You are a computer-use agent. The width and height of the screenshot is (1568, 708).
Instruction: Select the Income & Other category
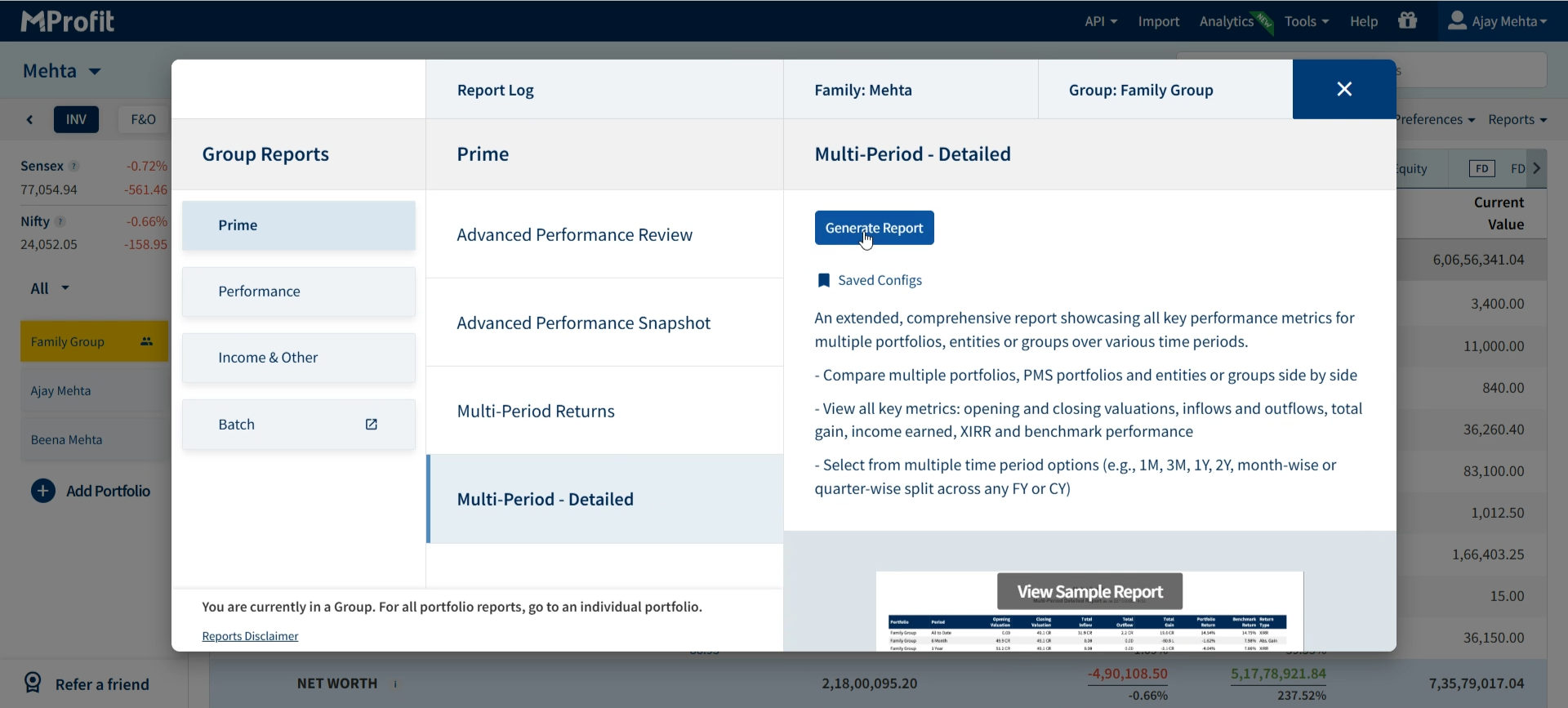pos(299,358)
